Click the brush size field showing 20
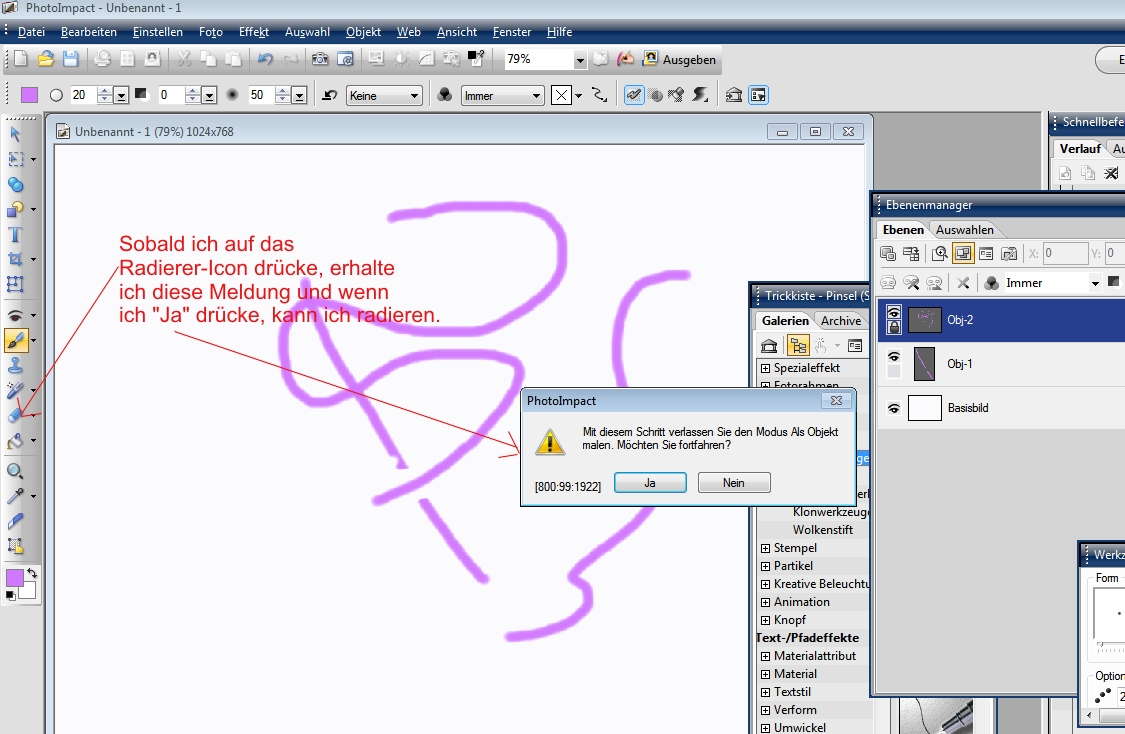Viewport: 1125px width, 734px height. [83, 95]
